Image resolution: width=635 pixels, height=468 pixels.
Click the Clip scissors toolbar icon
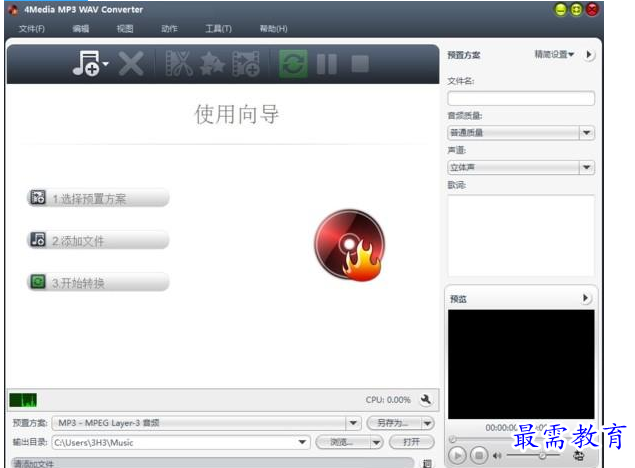179,64
